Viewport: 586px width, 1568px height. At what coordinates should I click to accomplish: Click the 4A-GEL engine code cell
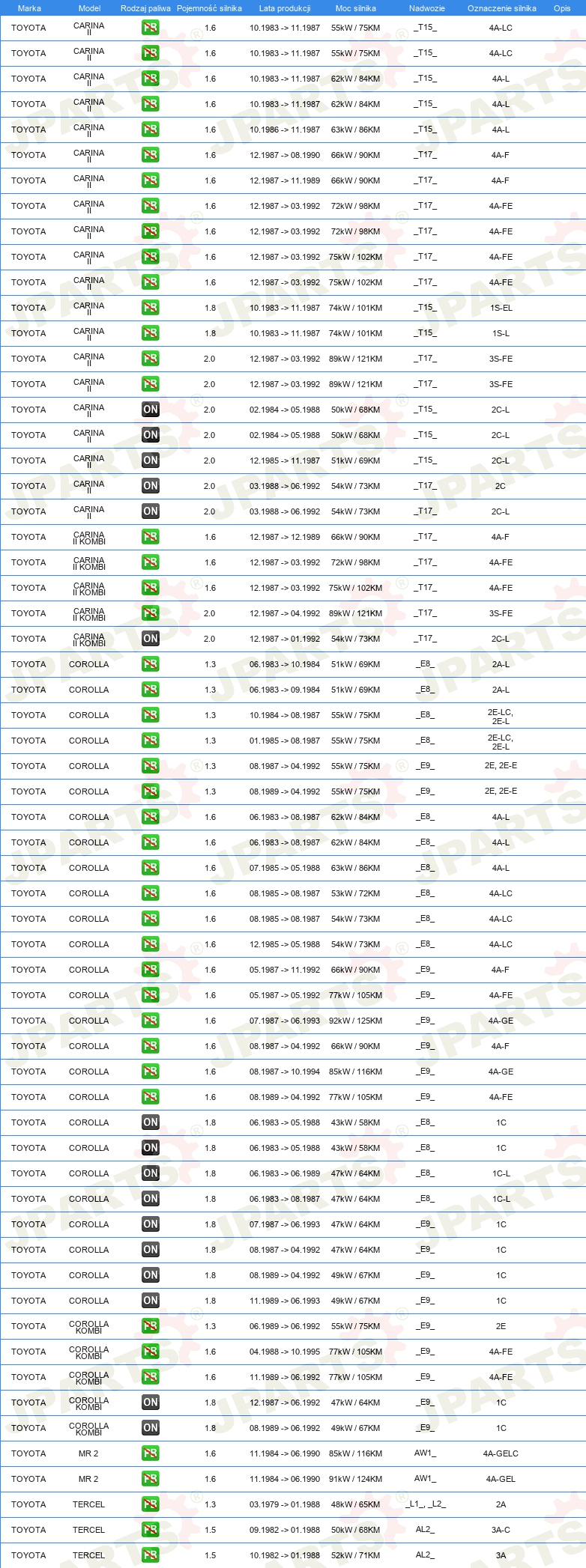[501, 1479]
